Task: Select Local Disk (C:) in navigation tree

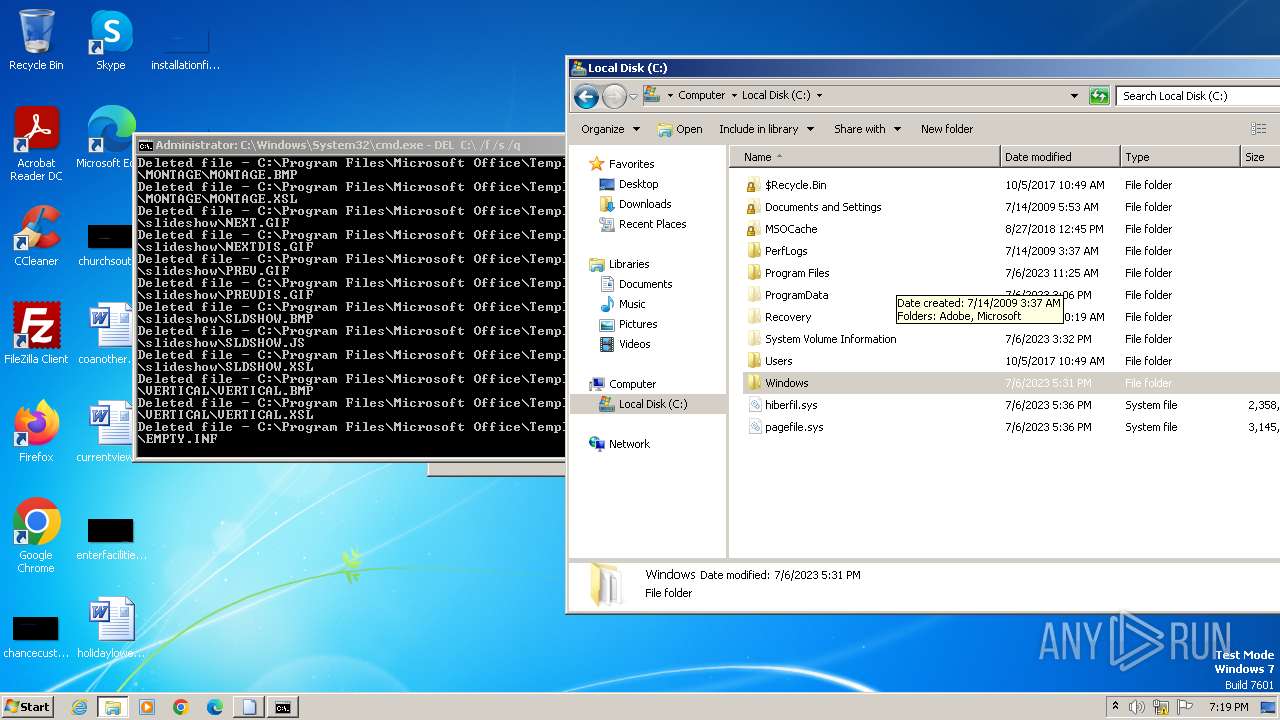Action: 652,404
